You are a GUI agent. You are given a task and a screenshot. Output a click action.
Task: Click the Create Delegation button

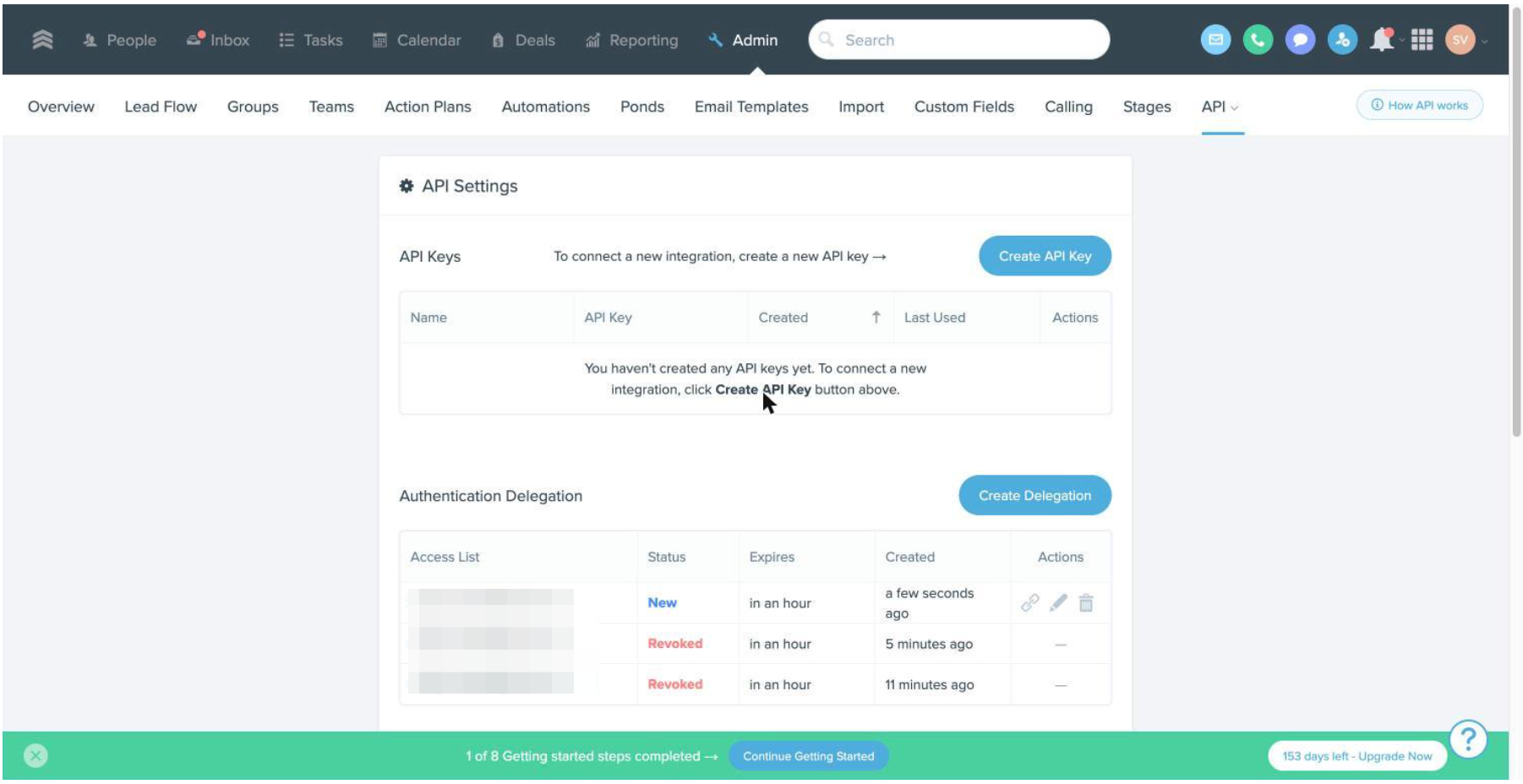(1034, 495)
